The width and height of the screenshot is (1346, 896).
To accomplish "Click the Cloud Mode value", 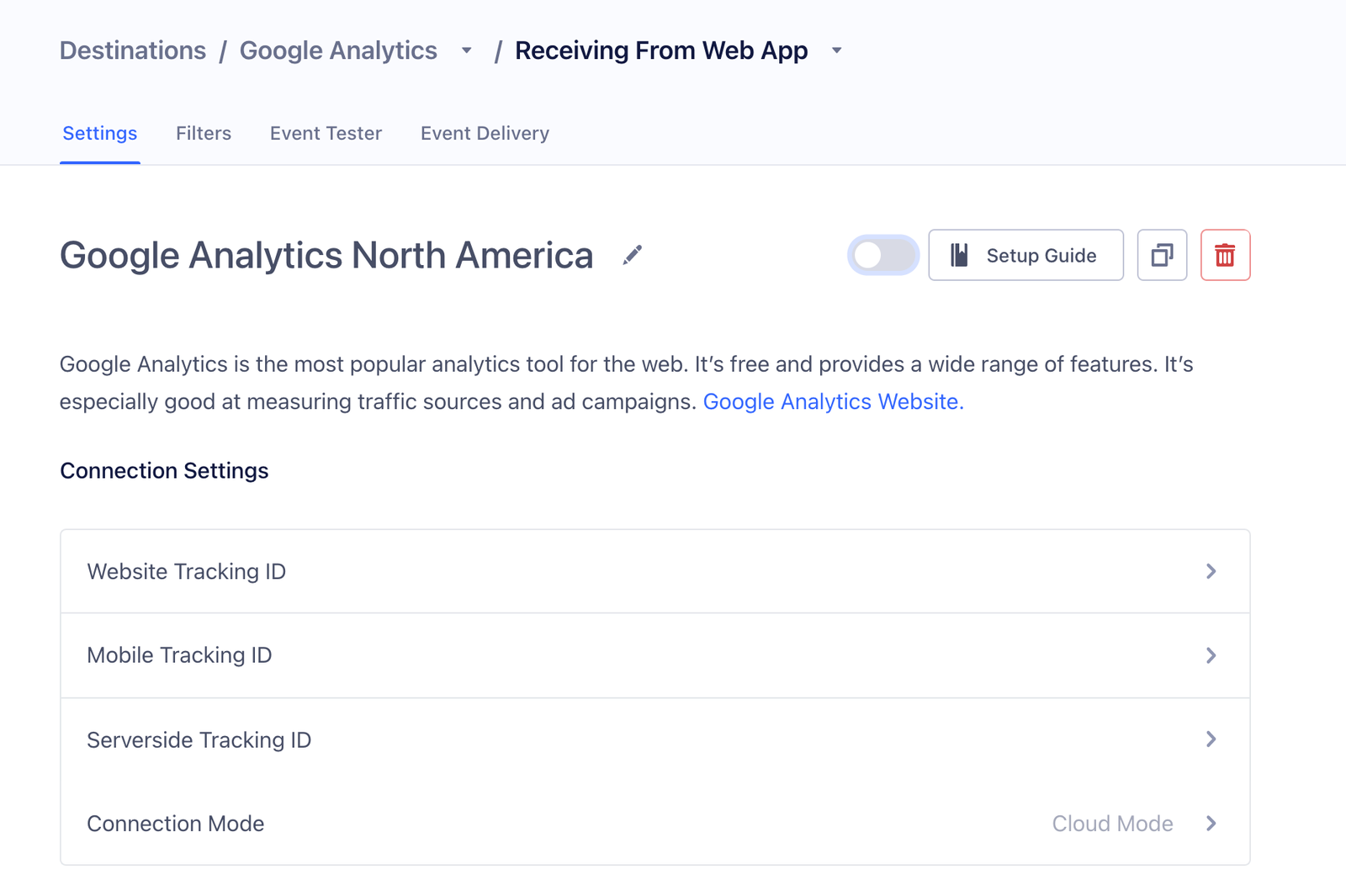I will pos(1112,824).
